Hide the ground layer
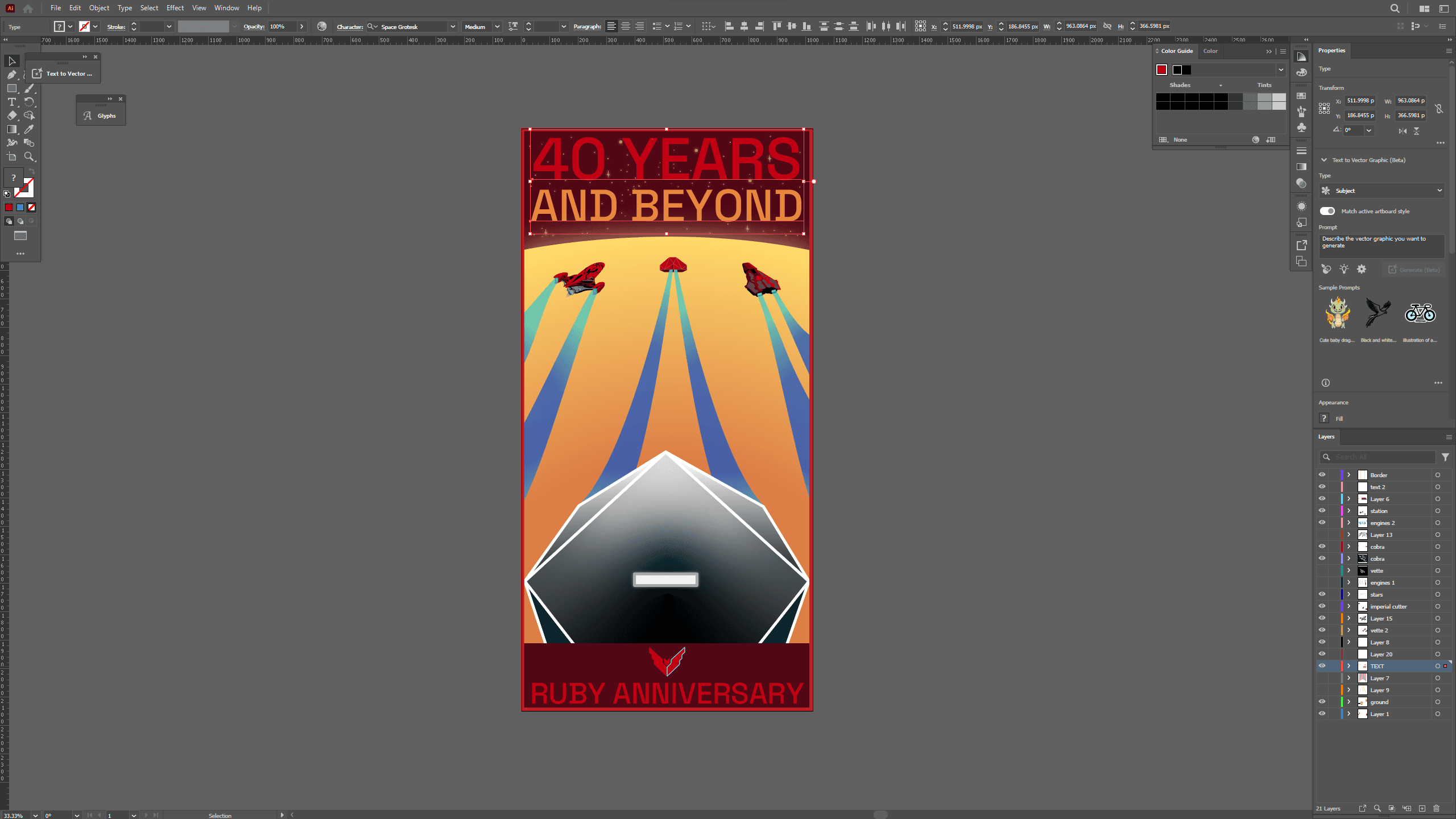Screen dimensions: 1456x819 click(1322, 702)
